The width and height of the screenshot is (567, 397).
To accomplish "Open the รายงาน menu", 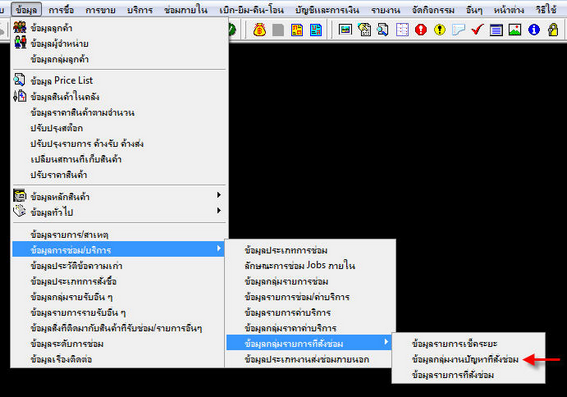I will point(385,10).
